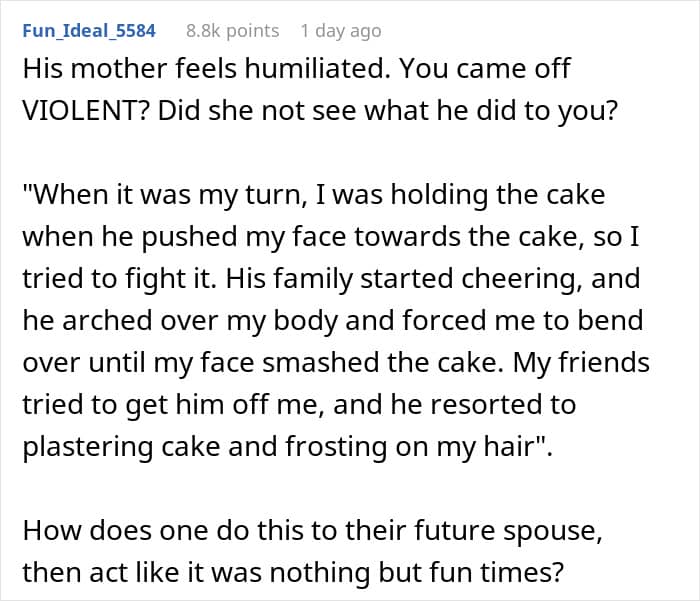Click the text 'His family started cheering'
The image size is (700, 601).
(404, 279)
